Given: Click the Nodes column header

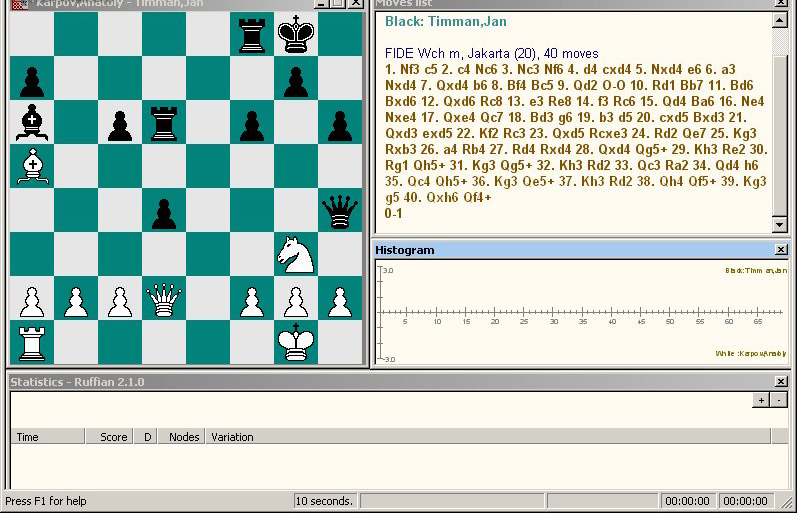Looking at the screenshot, I should pyautogui.click(x=183, y=437).
